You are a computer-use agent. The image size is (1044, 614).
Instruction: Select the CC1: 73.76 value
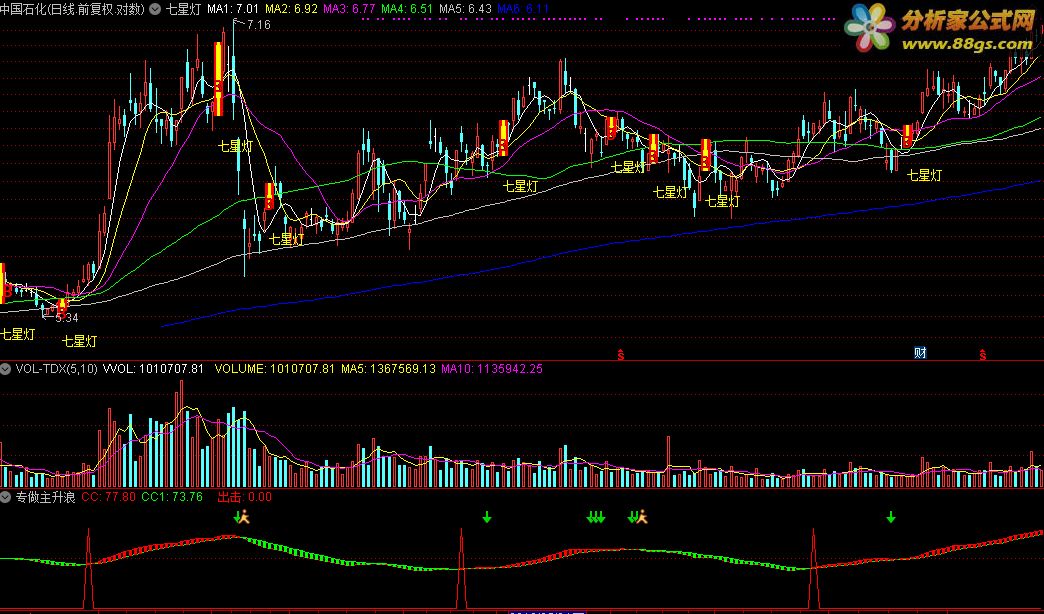pos(172,497)
